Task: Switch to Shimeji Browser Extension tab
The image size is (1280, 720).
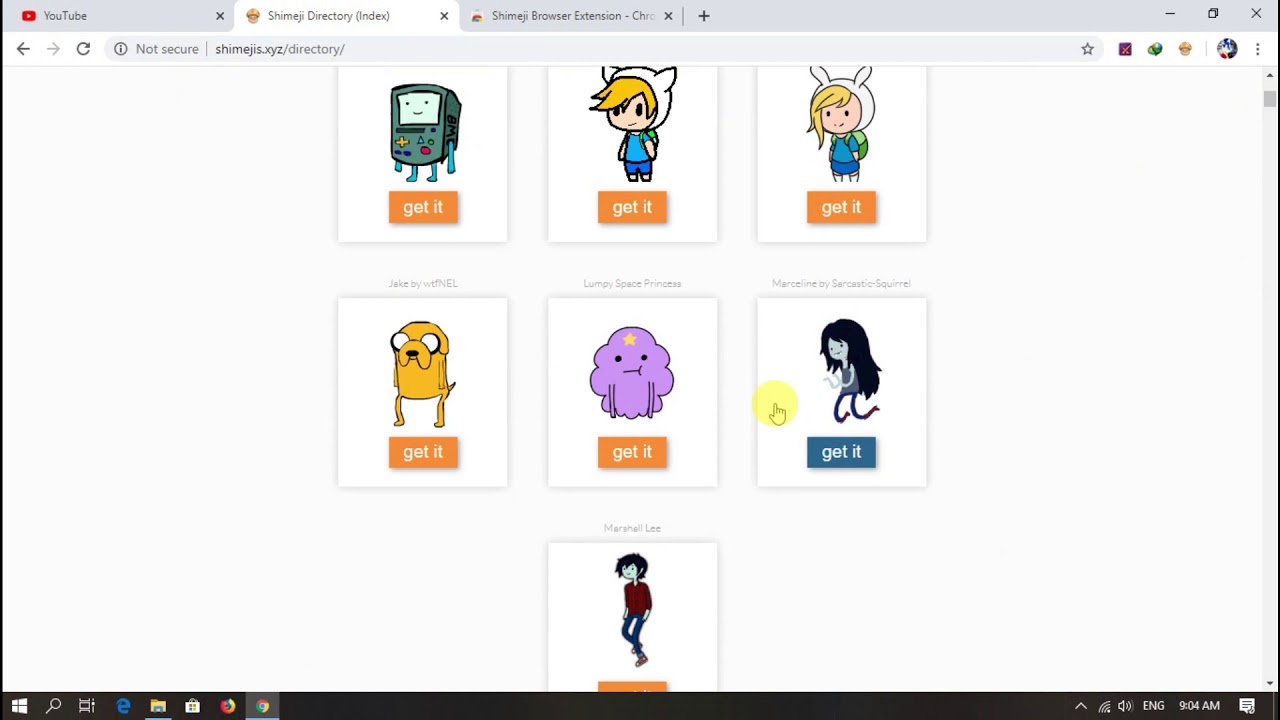Action: 570,16
